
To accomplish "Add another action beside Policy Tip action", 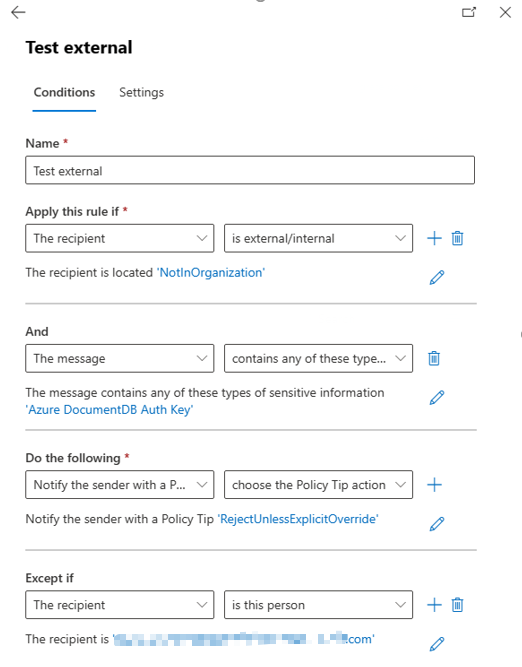I will tap(434, 485).
